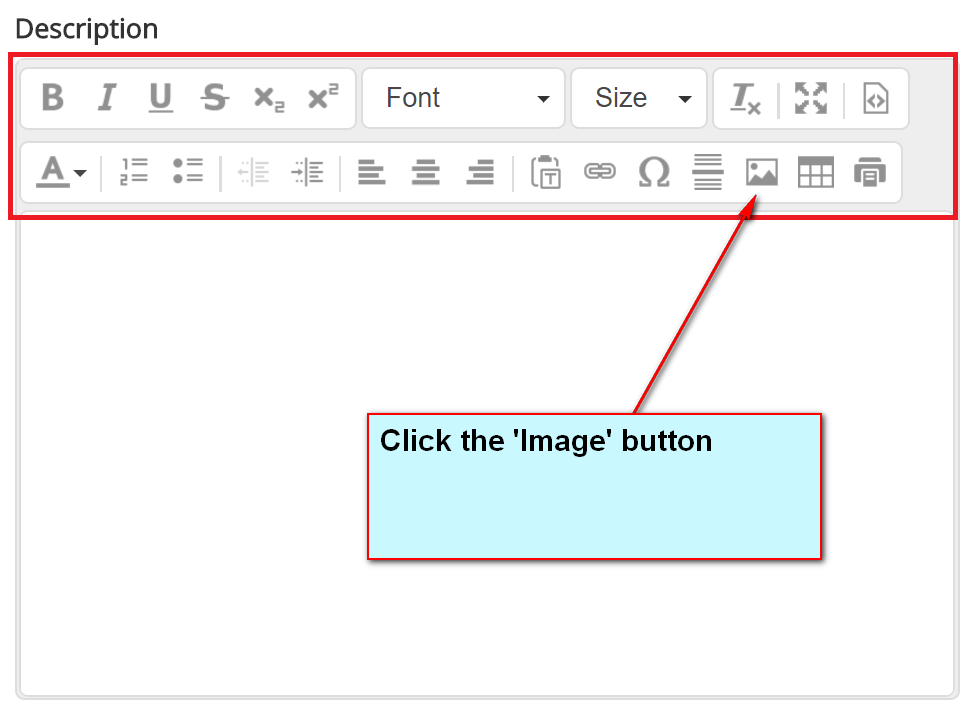Insert a bulleted list
This screenshot has width=970, height=717.
[188, 172]
